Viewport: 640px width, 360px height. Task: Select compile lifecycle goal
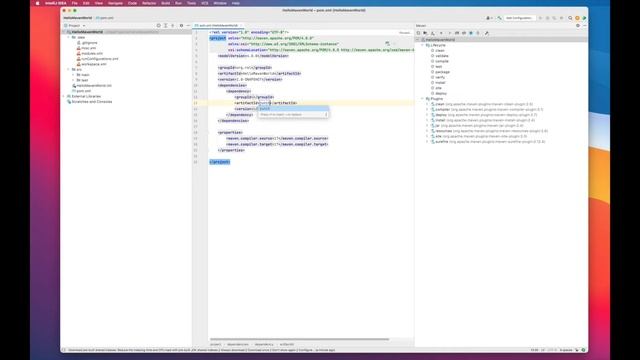tap(440, 61)
